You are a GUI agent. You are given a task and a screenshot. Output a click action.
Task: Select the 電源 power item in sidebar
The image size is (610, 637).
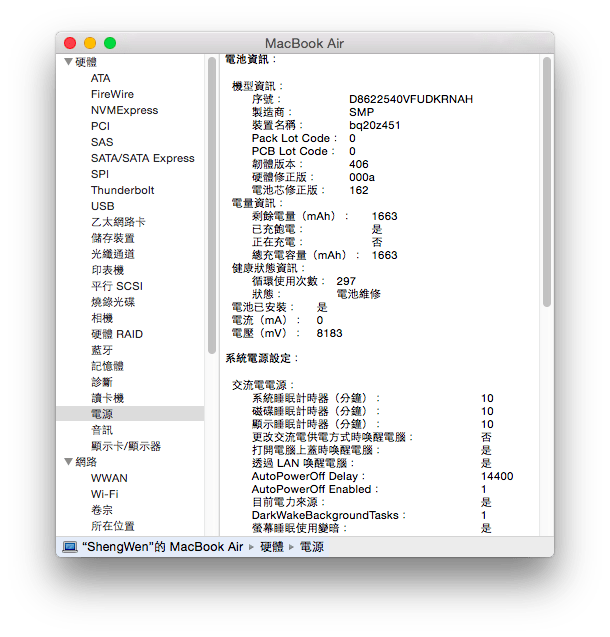[102, 414]
